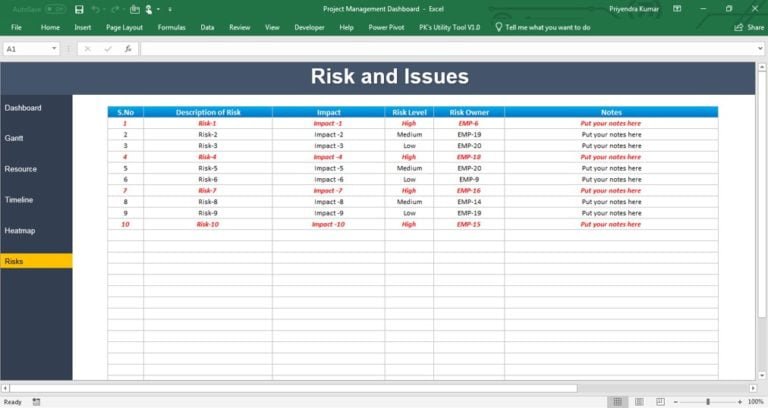
Task: Click the zoom in plus button
Action: click(740, 402)
